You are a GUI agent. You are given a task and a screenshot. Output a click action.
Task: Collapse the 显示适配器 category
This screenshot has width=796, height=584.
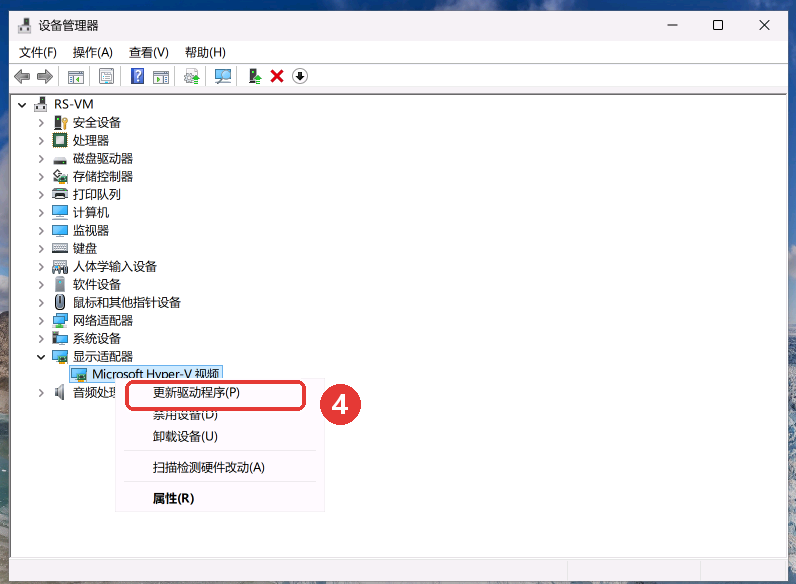pyautogui.click(x=41, y=357)
